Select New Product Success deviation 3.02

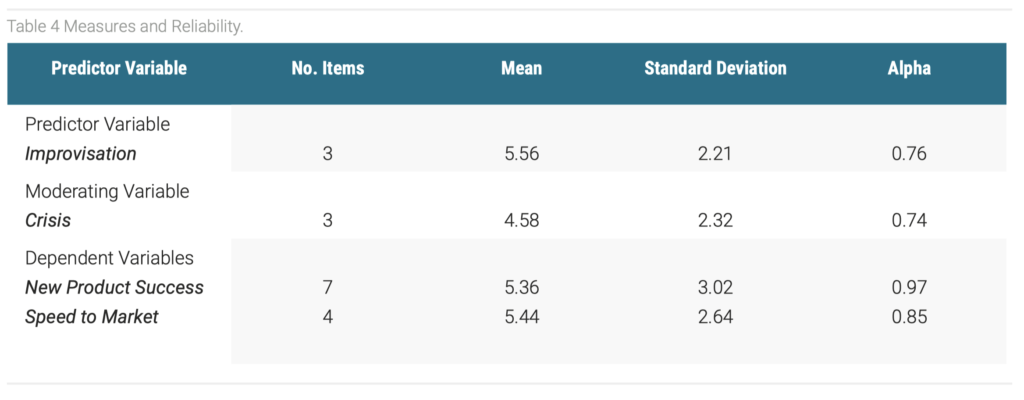[x=715, y=288]
